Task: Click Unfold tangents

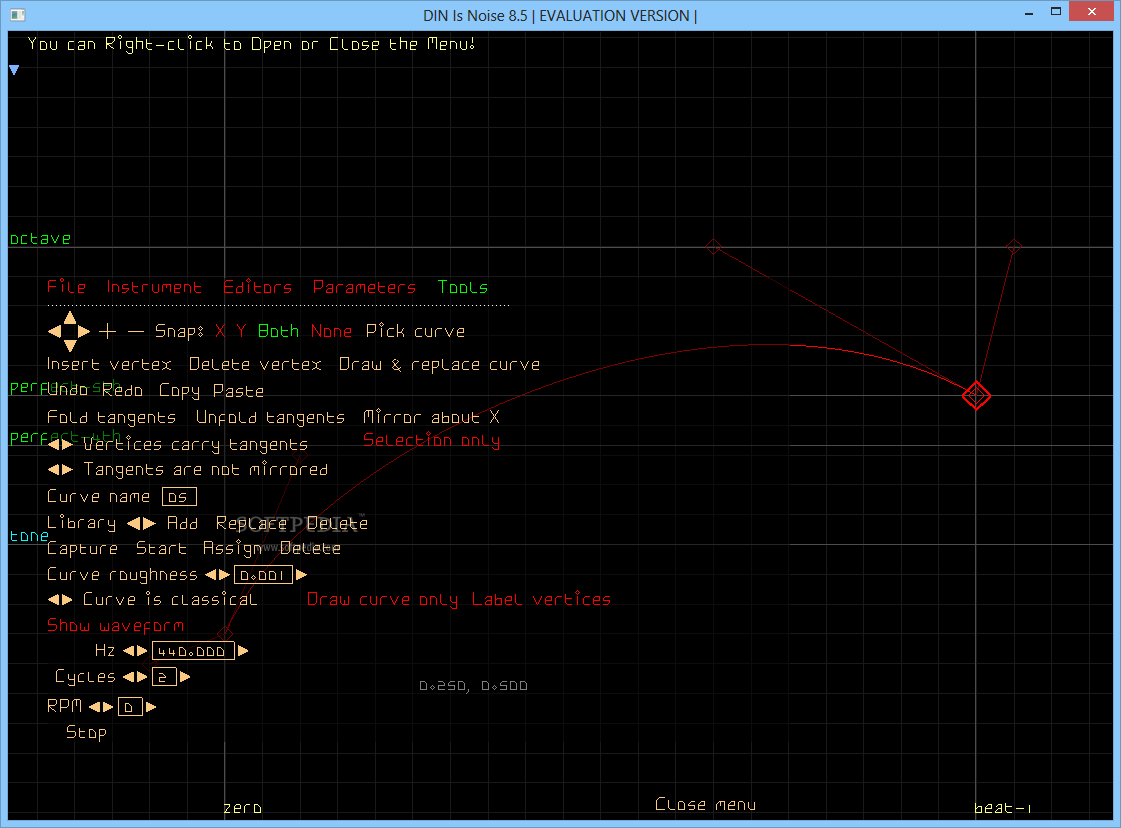Action: coord(270,417)
